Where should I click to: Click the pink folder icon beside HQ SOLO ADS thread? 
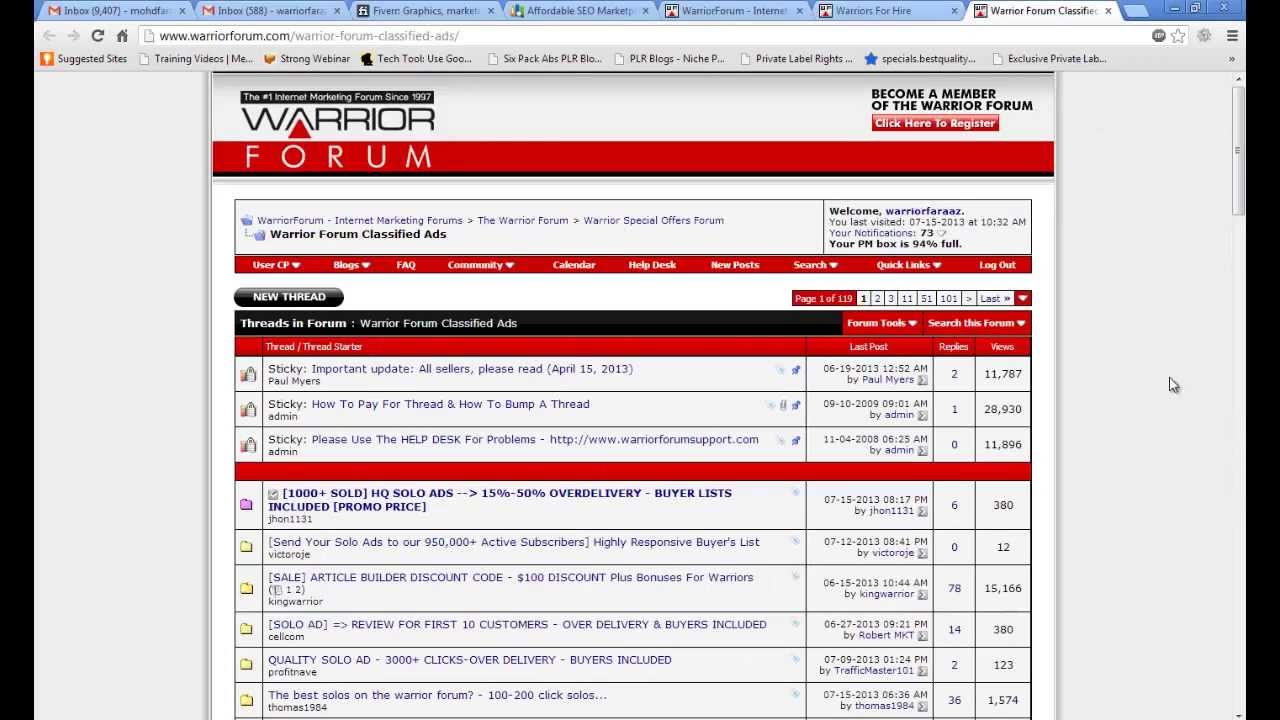tap(246, 505)
